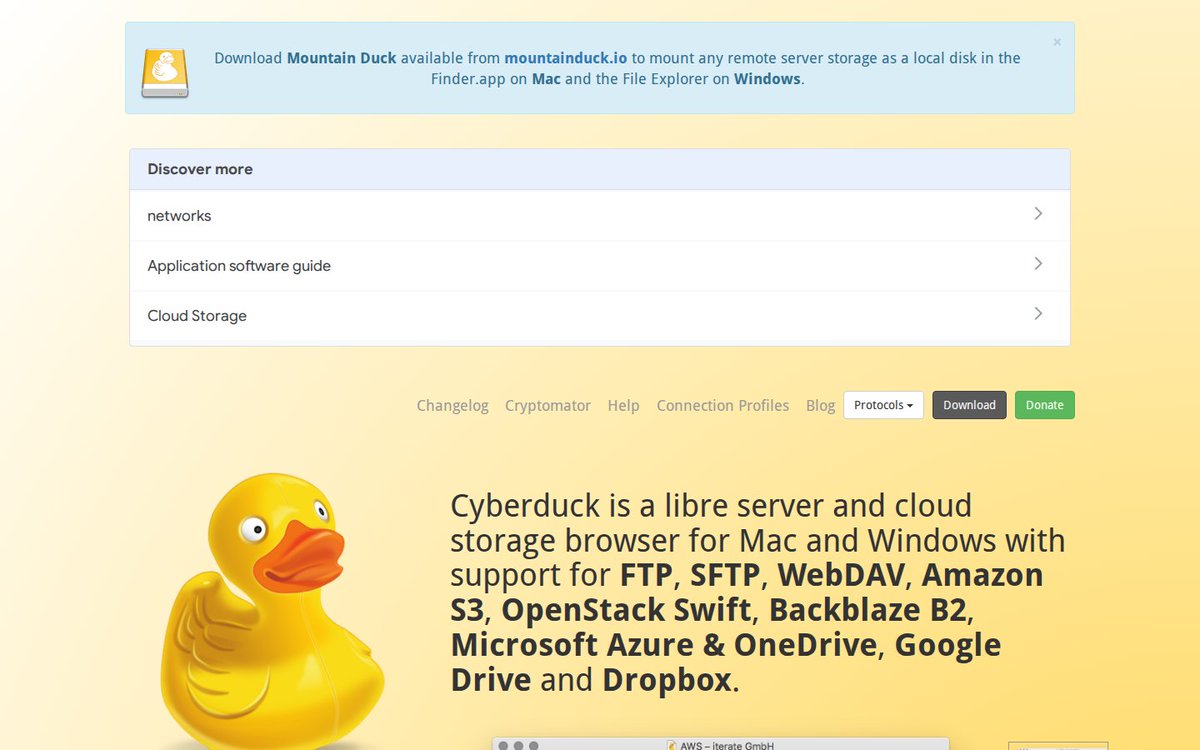Open the Help menu link

point(624,405)
